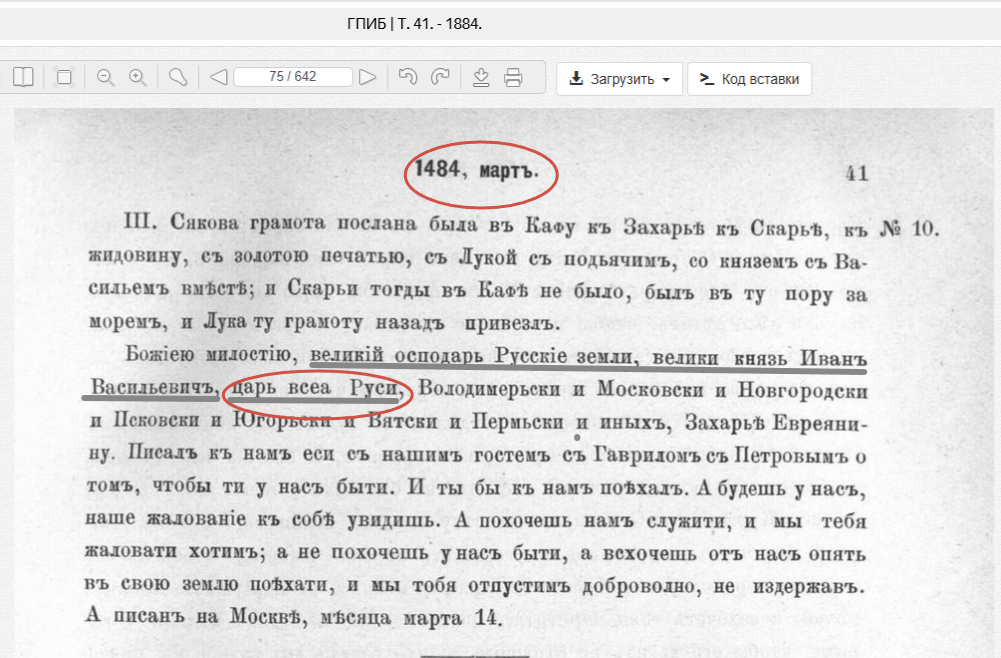Click margin note № 10

pyautogui.click(x=910, y=228)
